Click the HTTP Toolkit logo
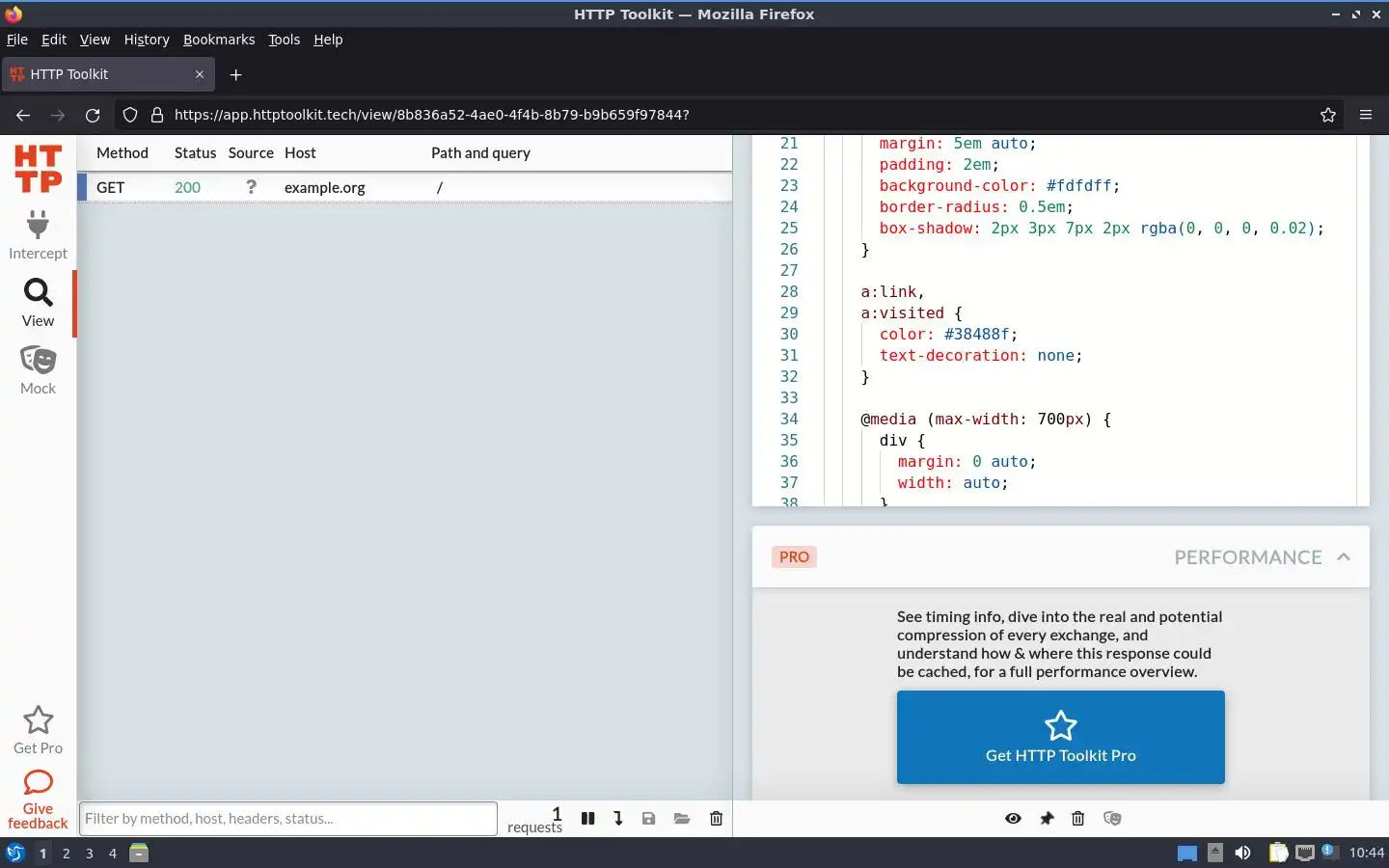 pos(38,169)
